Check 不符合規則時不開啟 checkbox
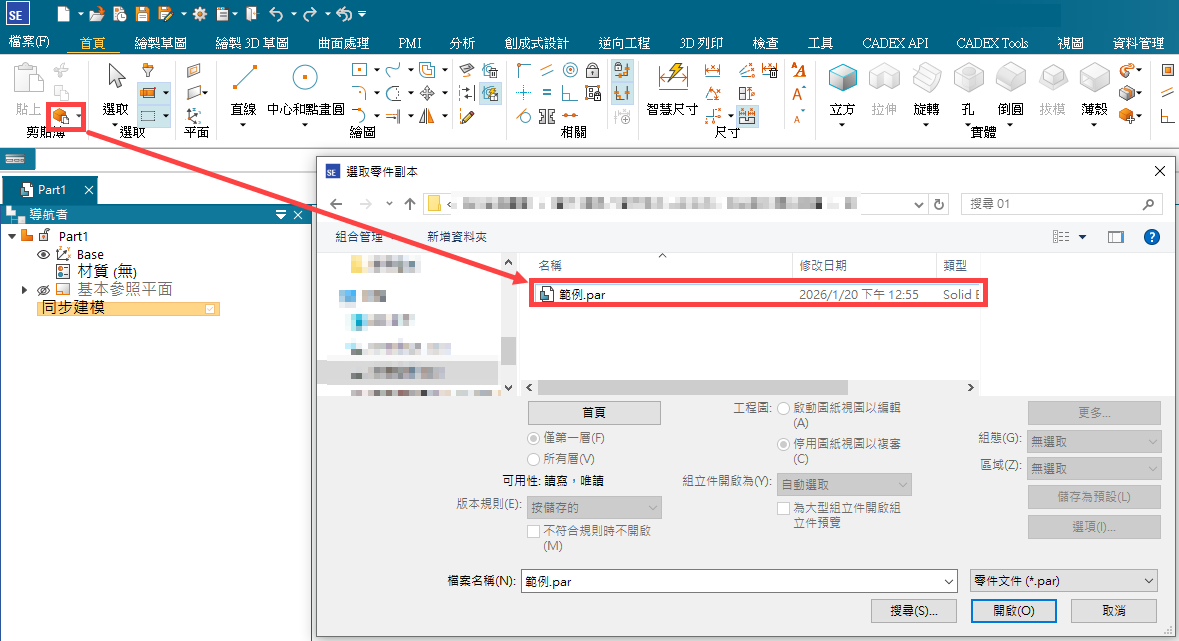This screenshot has height=641, width=1179. tap(534, 531)
